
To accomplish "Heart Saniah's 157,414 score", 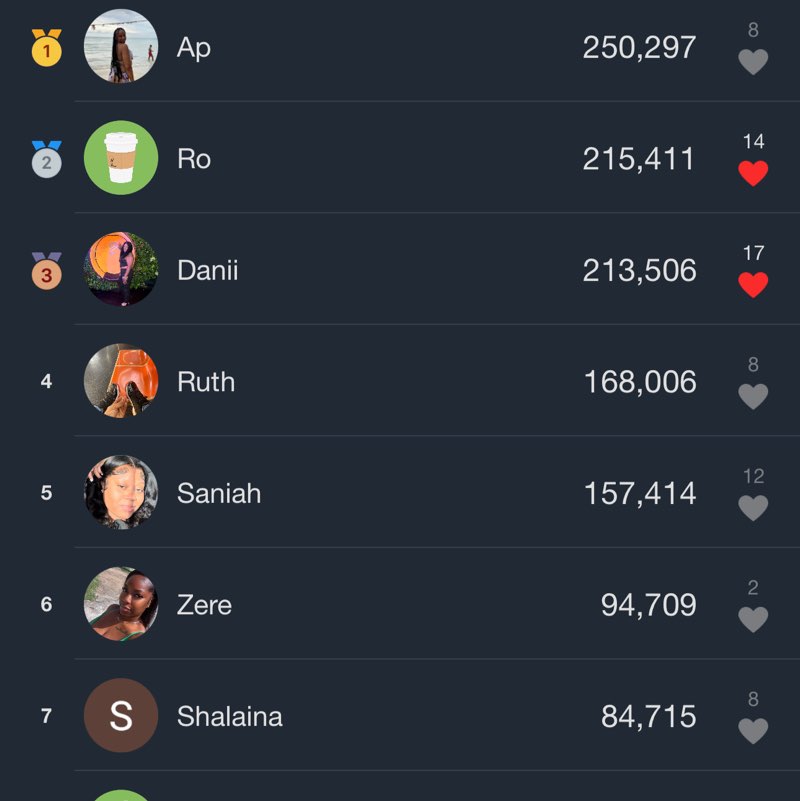I will pos(753,508).
